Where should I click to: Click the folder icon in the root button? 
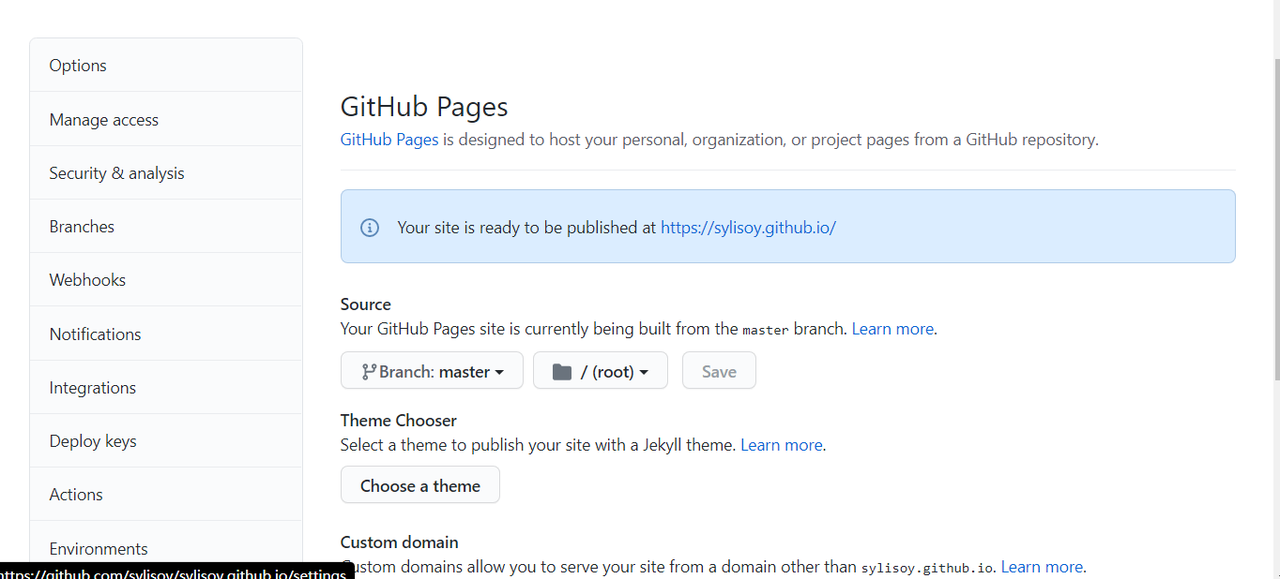pyautogui.click(x=562, y=372)
